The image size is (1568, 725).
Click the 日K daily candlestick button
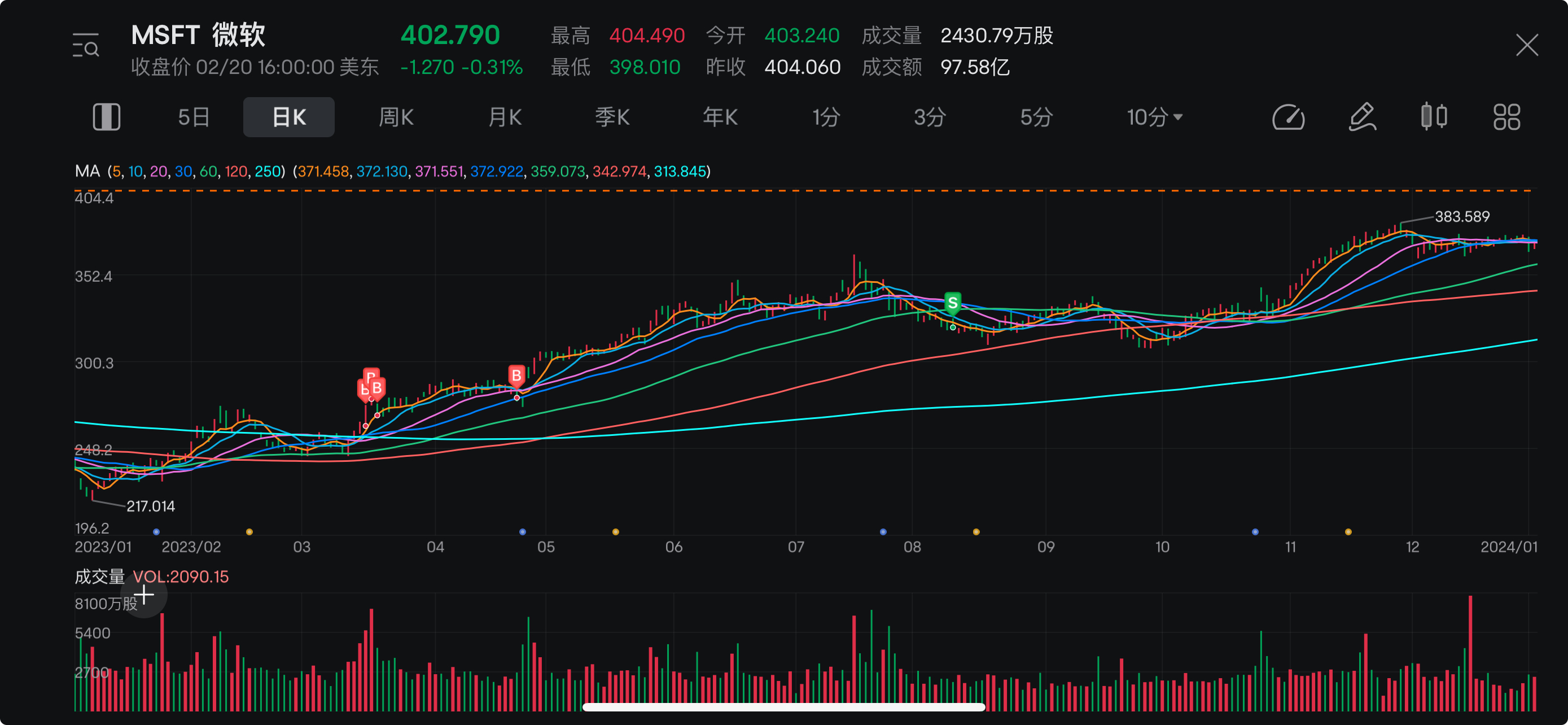coord(288,117)
